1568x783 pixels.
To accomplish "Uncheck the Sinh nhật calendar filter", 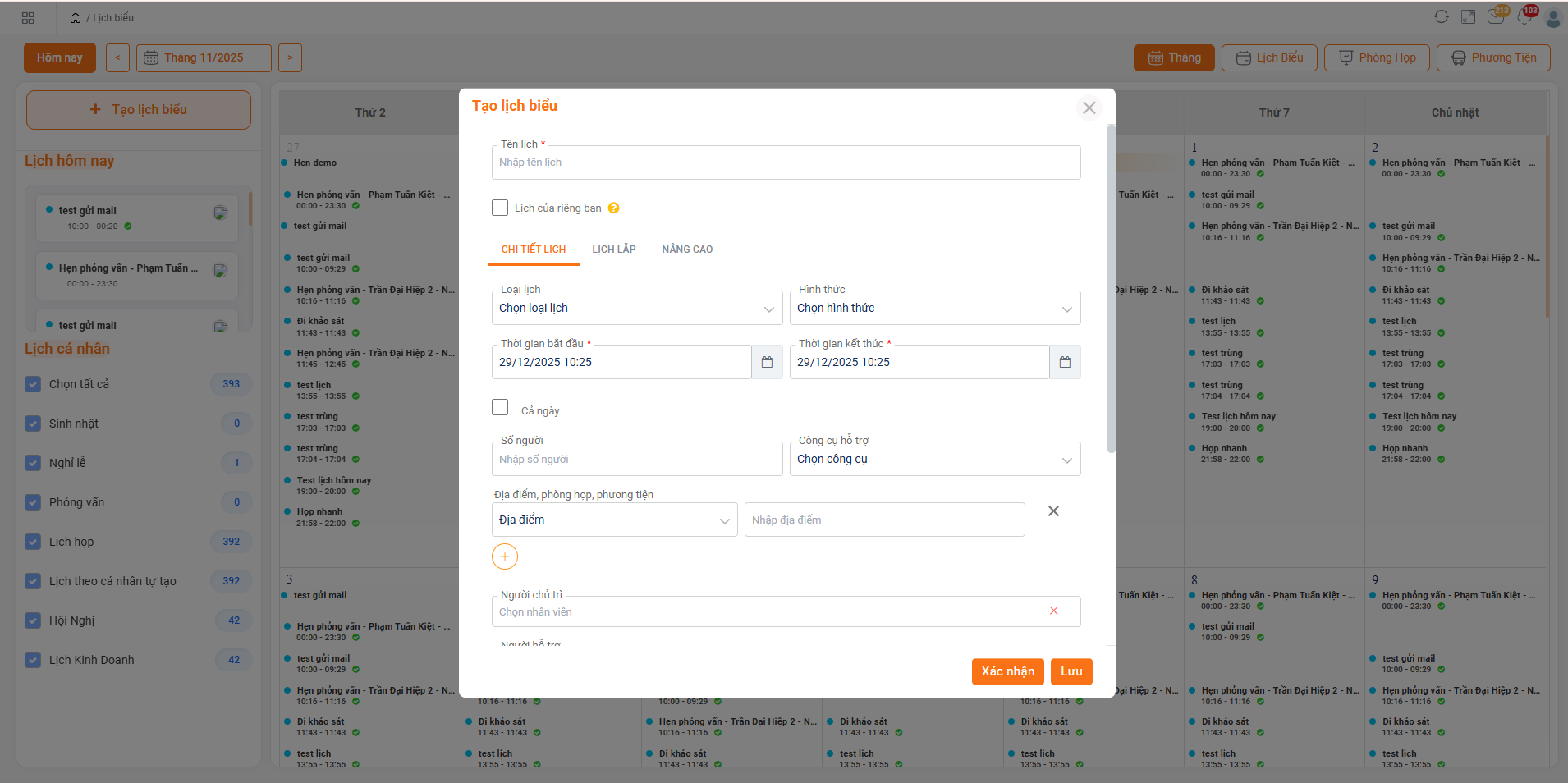I will pos(33,424).
